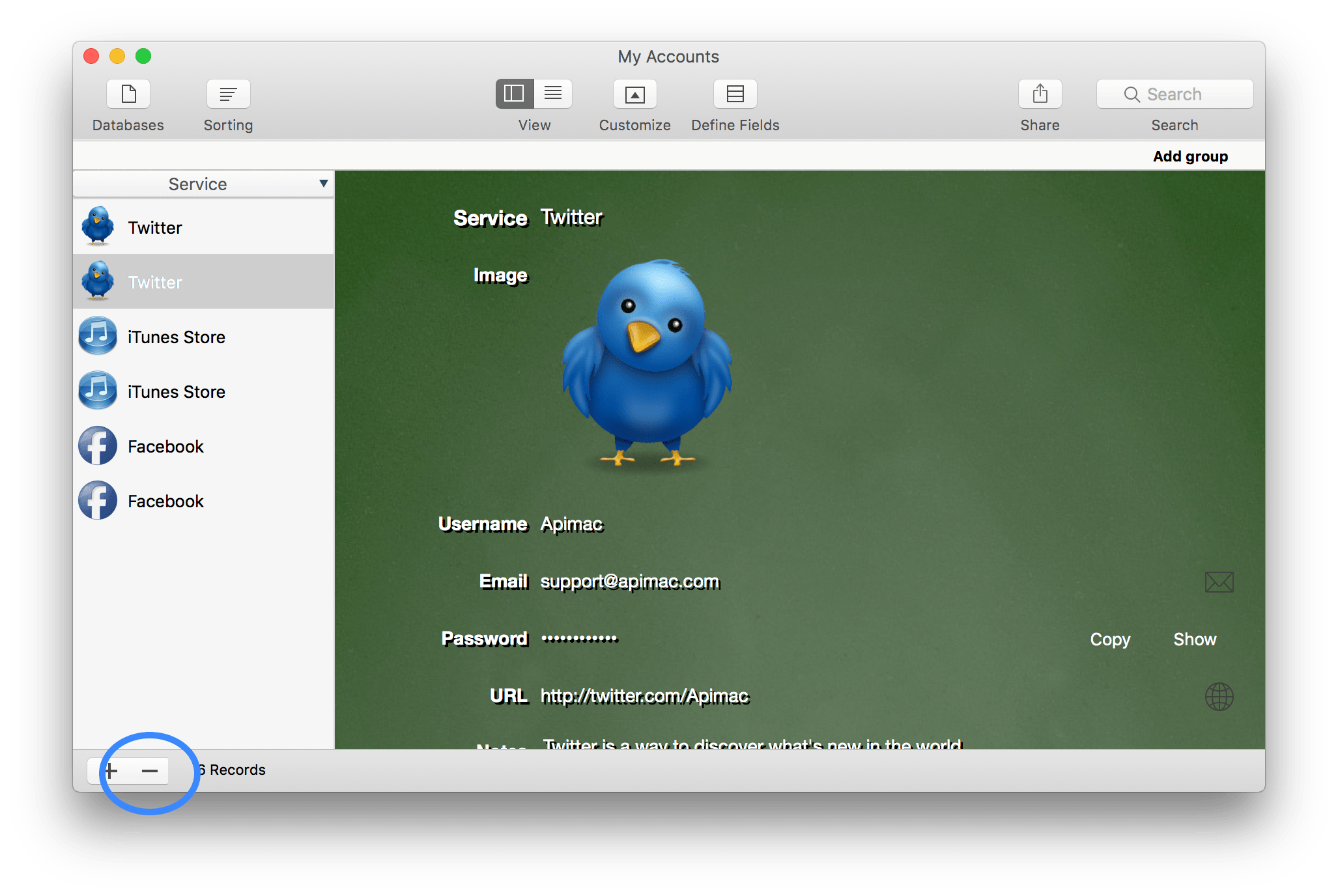Copy the password
This screenshot has width=1338, height=896.
tap(1110, 639)
